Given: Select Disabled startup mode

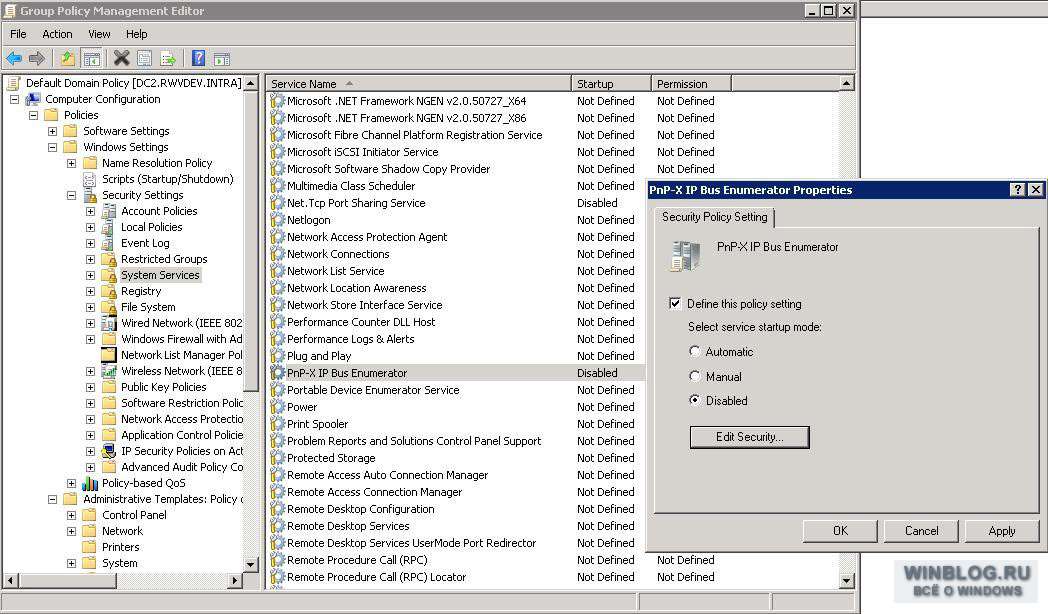Looking at the screenshot, I should click(694, 400).
